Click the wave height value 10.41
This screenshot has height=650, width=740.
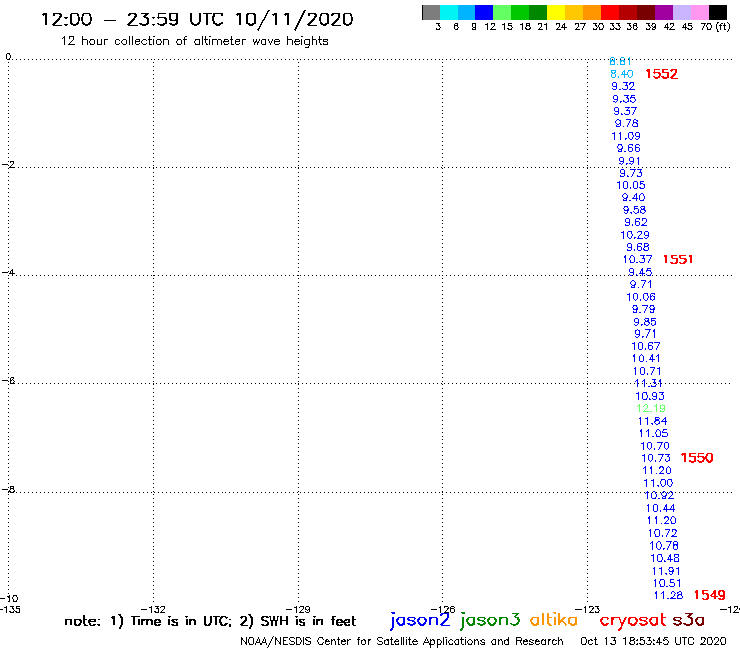pyautogui.click(x=646, y=359)
